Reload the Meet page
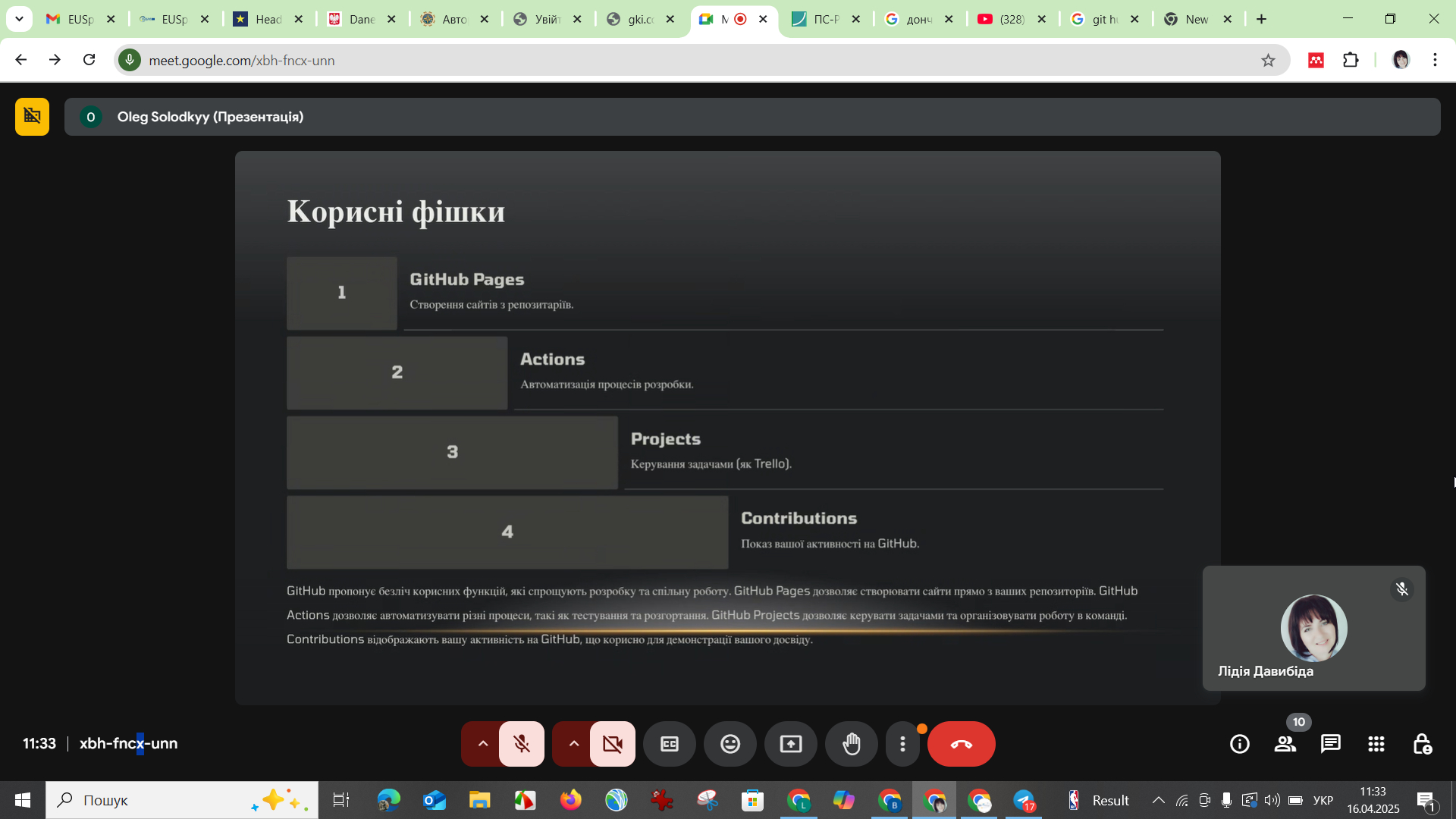 [x=89, y=60]
